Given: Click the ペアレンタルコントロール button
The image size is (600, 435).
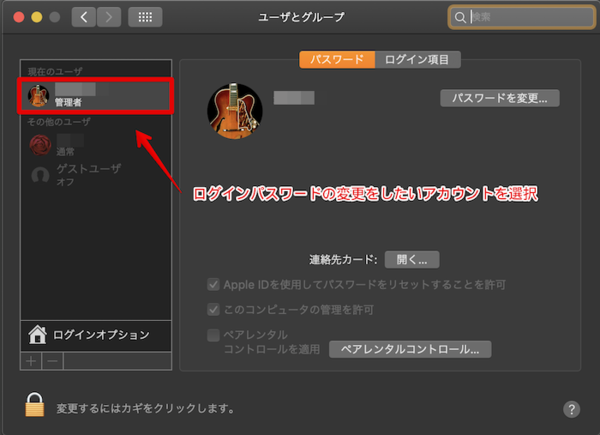Looking at the screenshot, I should click(x=410, y=349).
